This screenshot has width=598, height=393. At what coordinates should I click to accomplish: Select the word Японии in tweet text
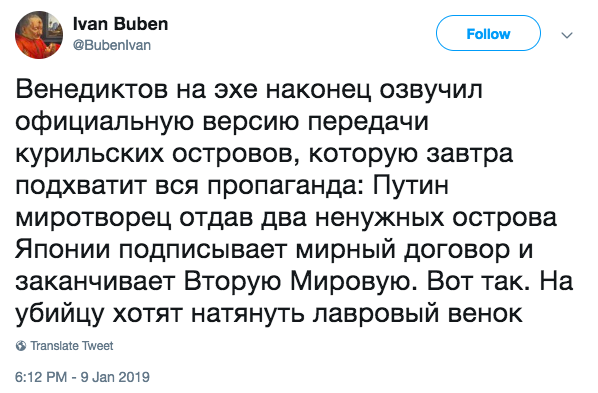63,250
